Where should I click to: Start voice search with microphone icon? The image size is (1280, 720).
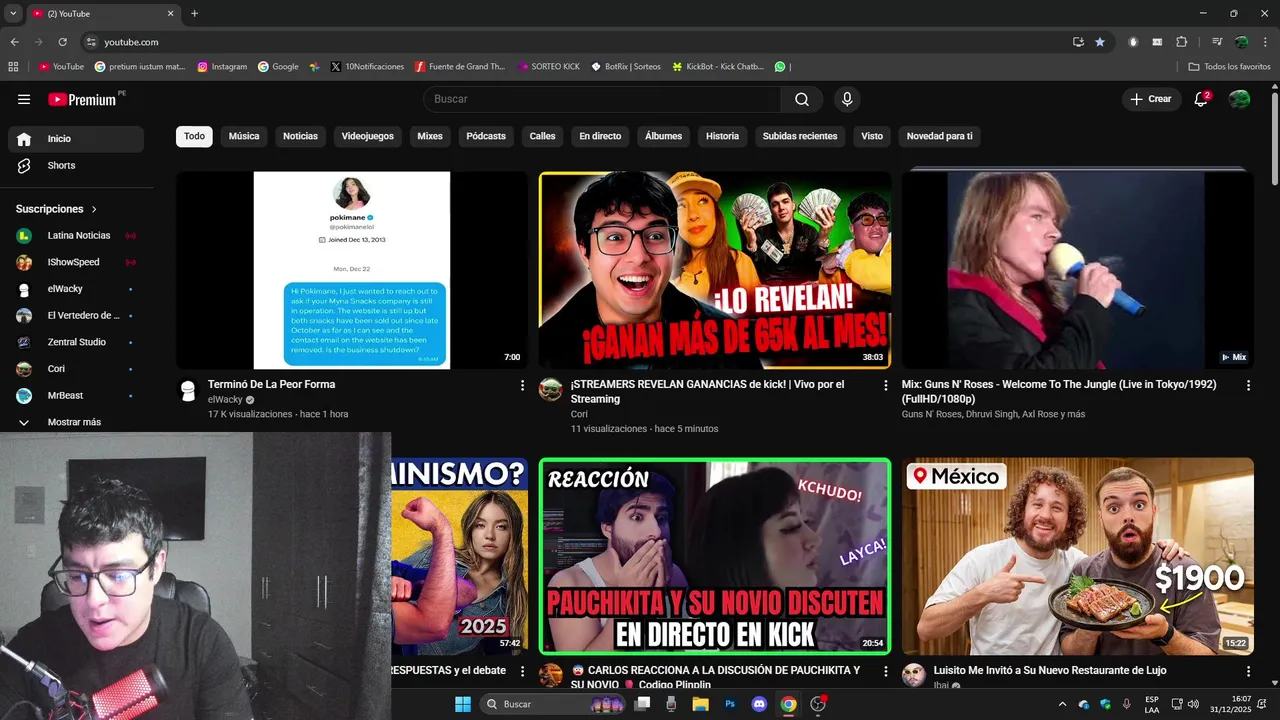click(x=847, y=99)
